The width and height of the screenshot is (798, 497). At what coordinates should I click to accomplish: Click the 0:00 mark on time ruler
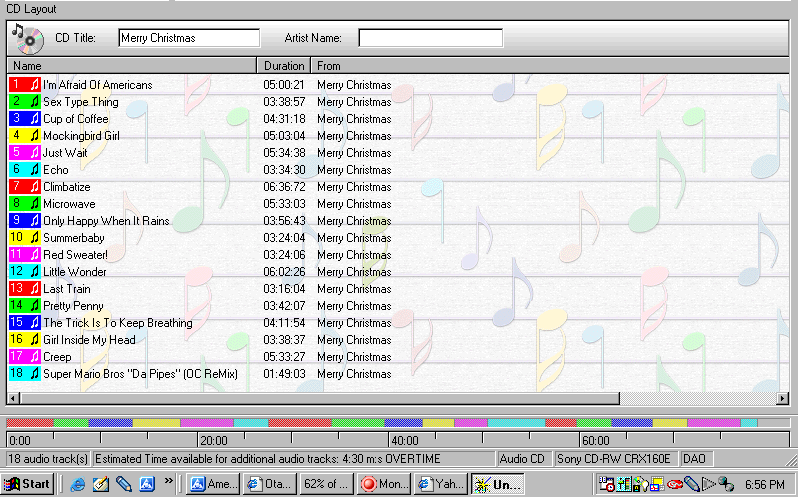pos(20,441)
